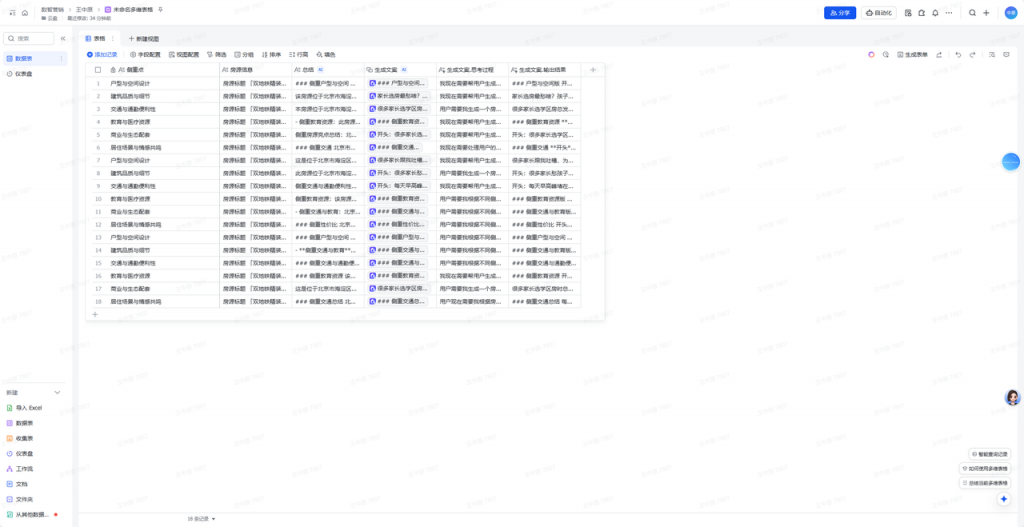Click 添加记录 to add a record
Screen dimensions: 1024x527
pos(102,55)
